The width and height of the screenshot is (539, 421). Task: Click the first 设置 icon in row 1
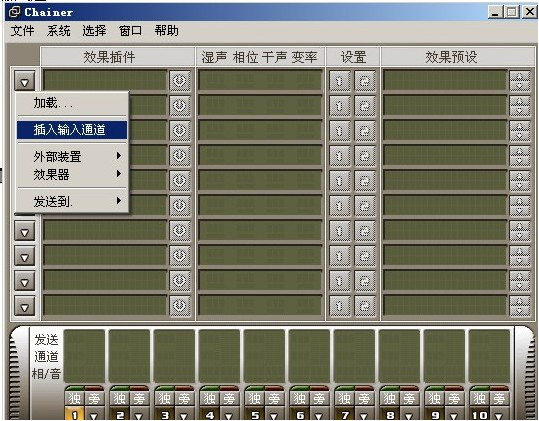coord(340,81)
